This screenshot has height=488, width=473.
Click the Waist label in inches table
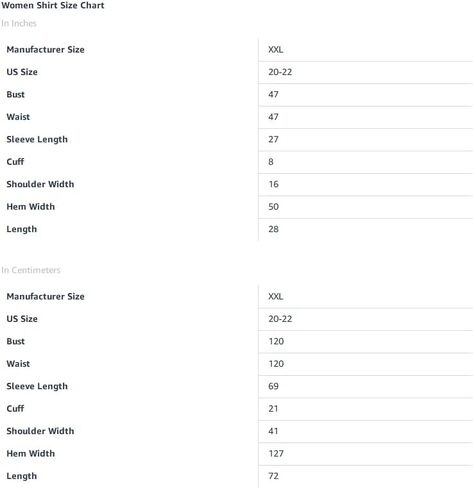coord(18,117)
